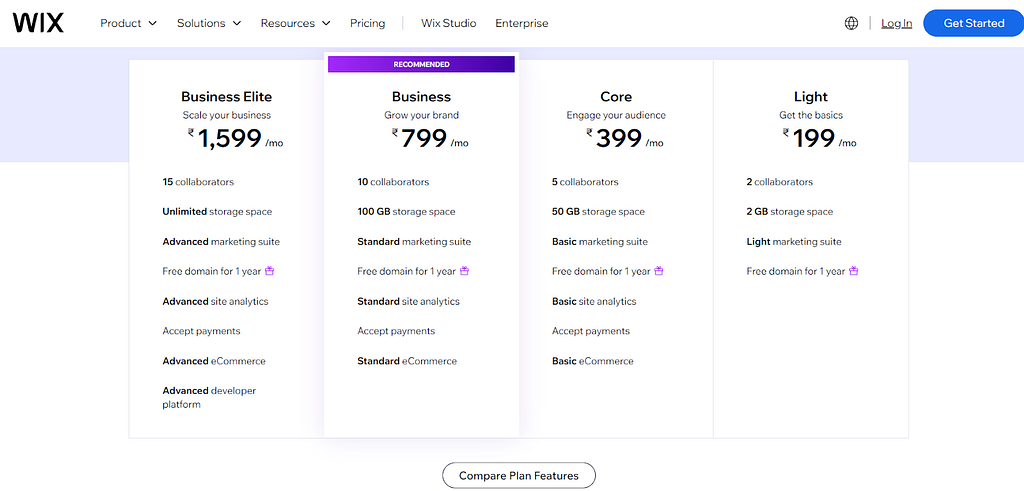Click the ₹399 /mo price

(625, 138)
